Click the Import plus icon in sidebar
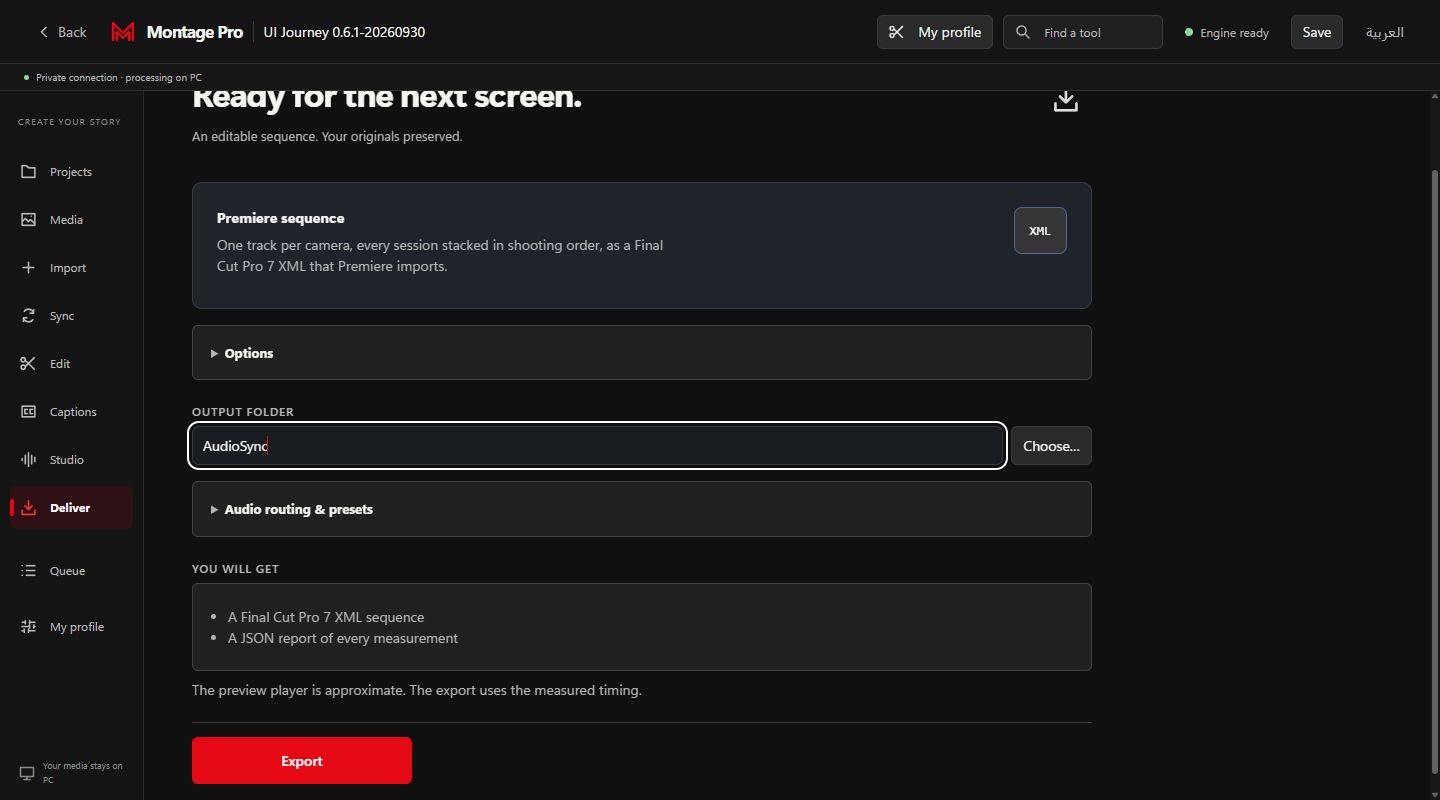Image resolution: width=1440 pixels, height=800 pixels. 28,268
